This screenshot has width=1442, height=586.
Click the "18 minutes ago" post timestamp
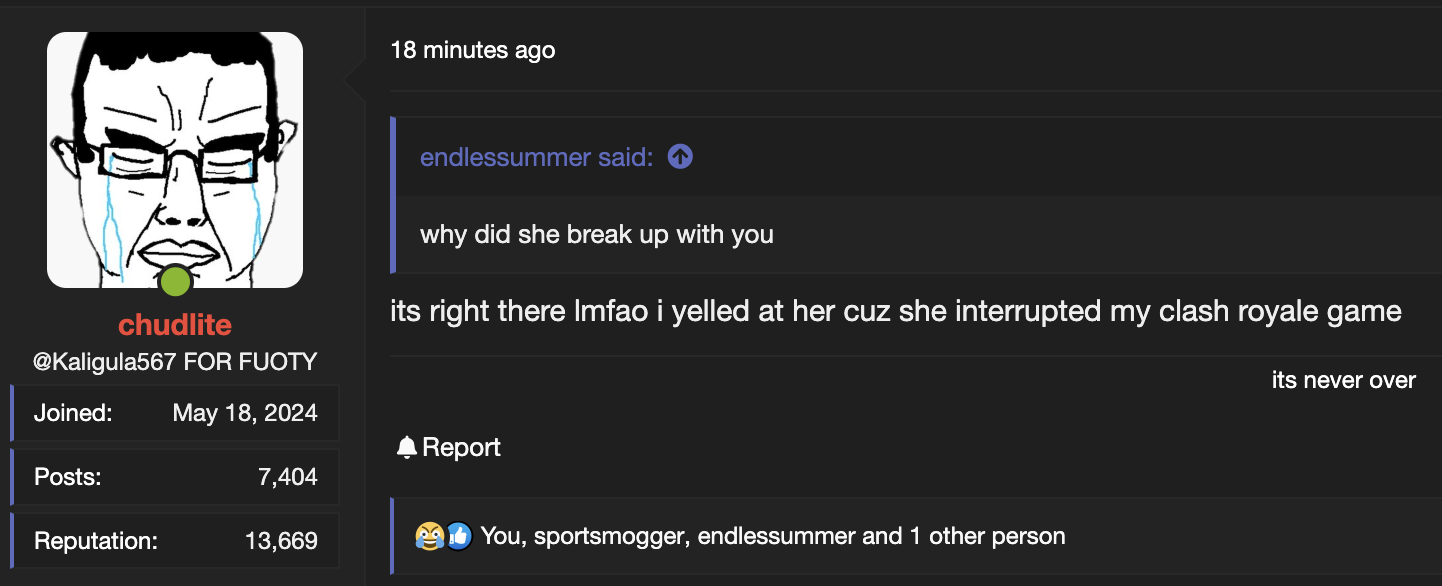click(472, 50)
